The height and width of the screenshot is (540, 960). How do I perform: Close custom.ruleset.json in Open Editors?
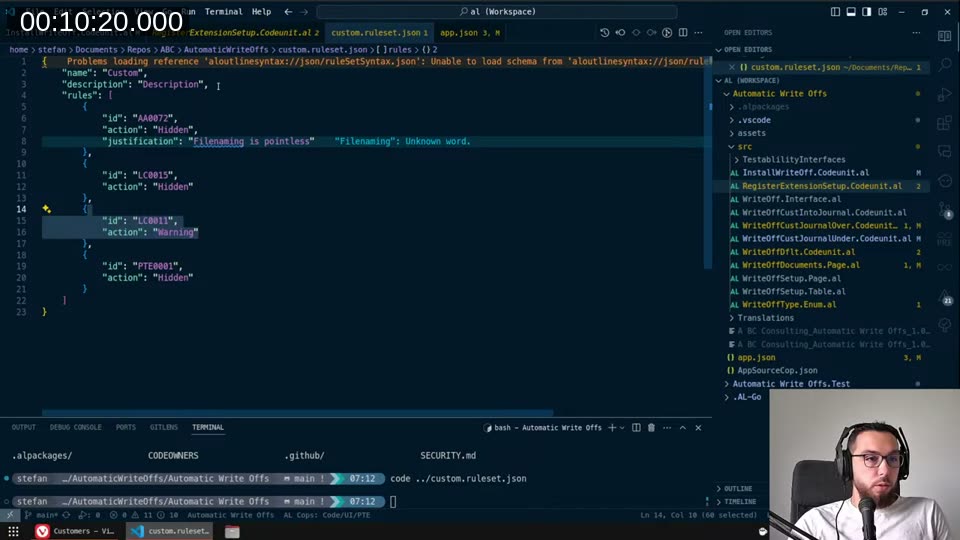[732, 67]
